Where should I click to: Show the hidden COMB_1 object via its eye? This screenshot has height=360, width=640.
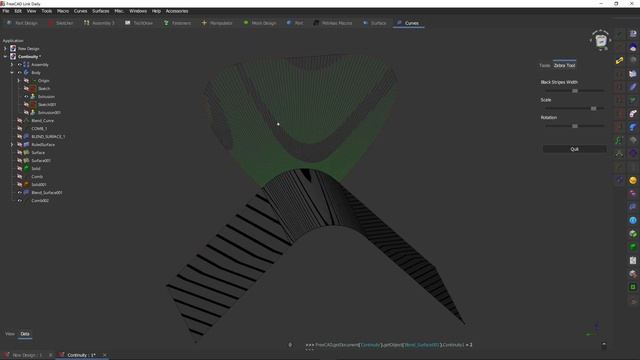point(20,129)
